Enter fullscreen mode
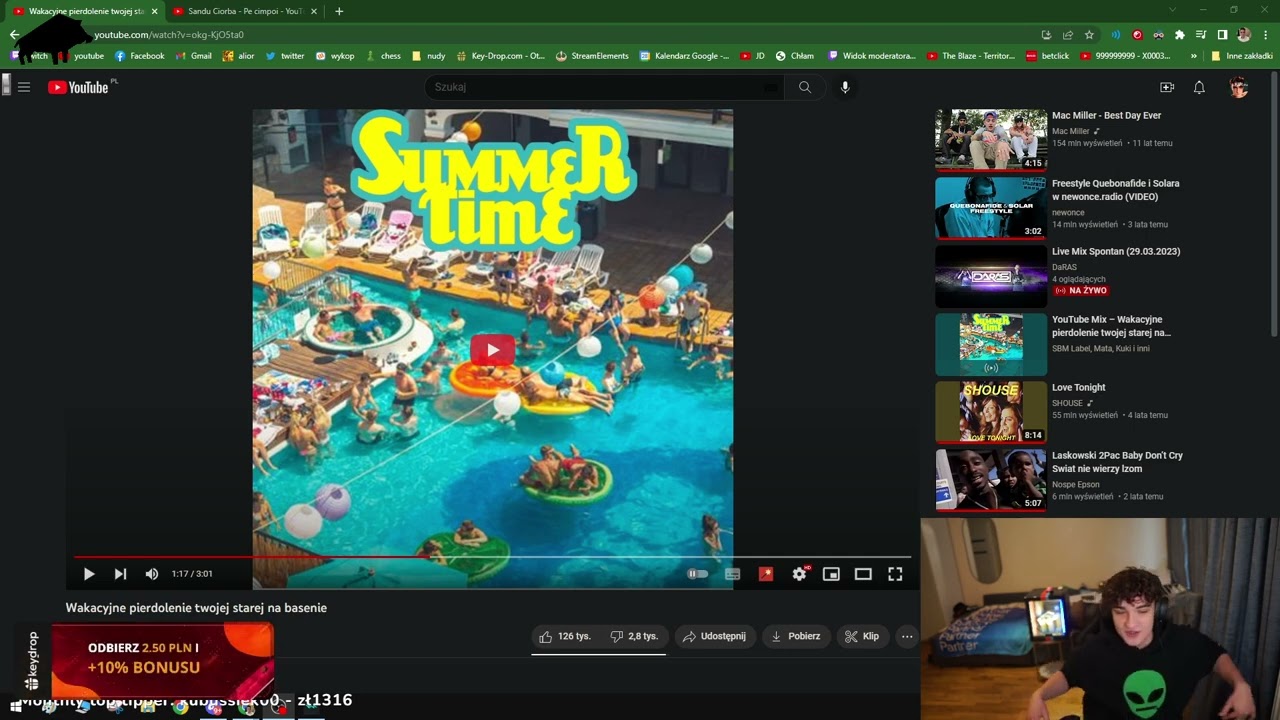 click(895, 574)
